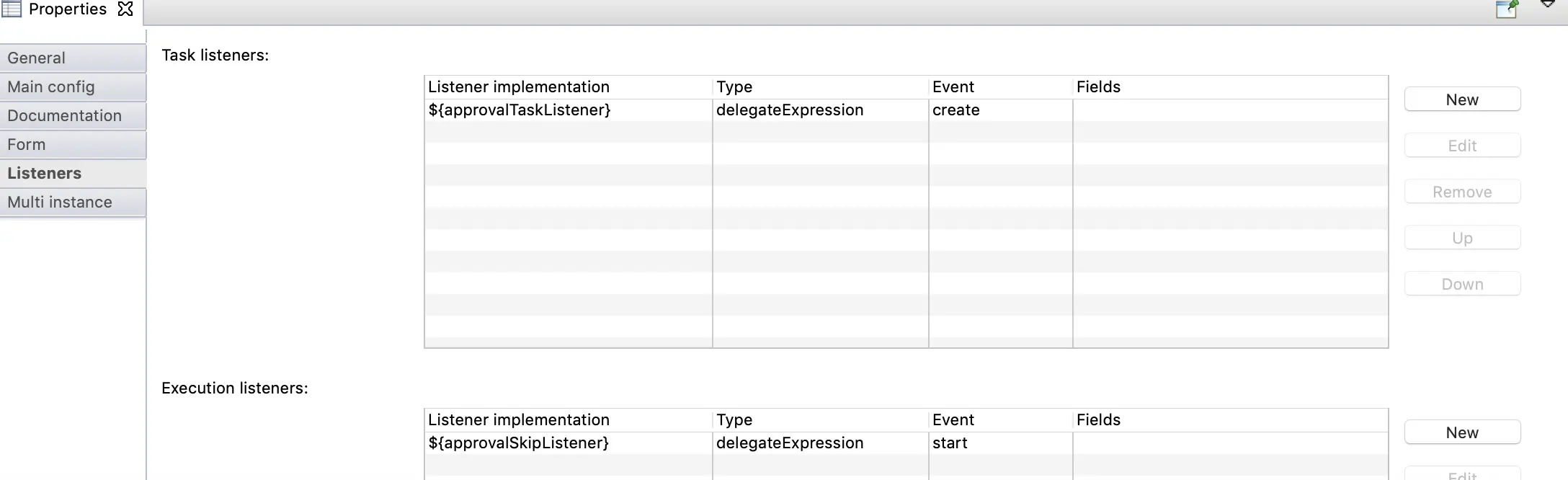Open the Main config tab

click(x=73, y=86)
